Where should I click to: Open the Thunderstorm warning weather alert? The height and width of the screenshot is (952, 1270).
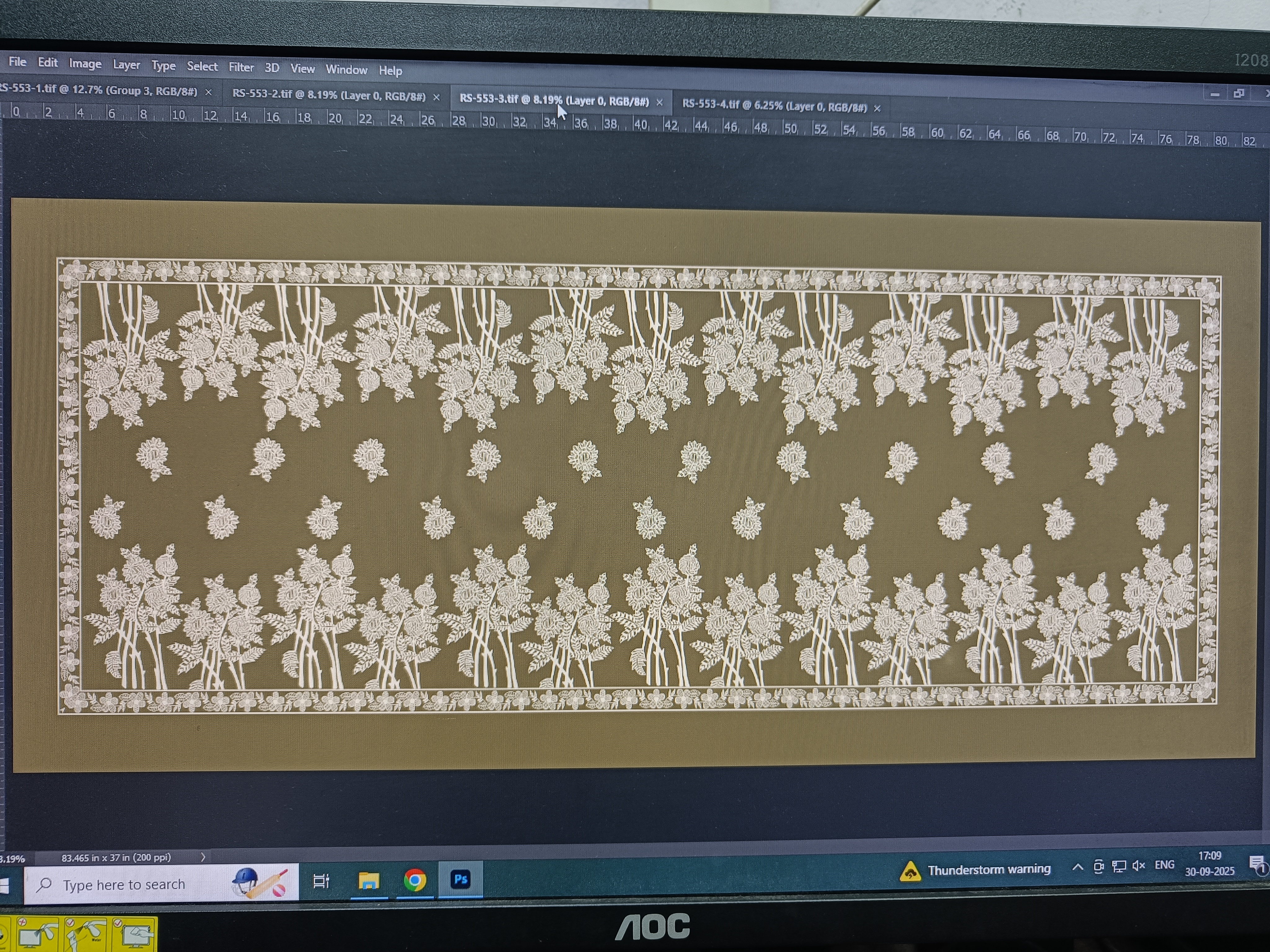(x=975, y=870)
